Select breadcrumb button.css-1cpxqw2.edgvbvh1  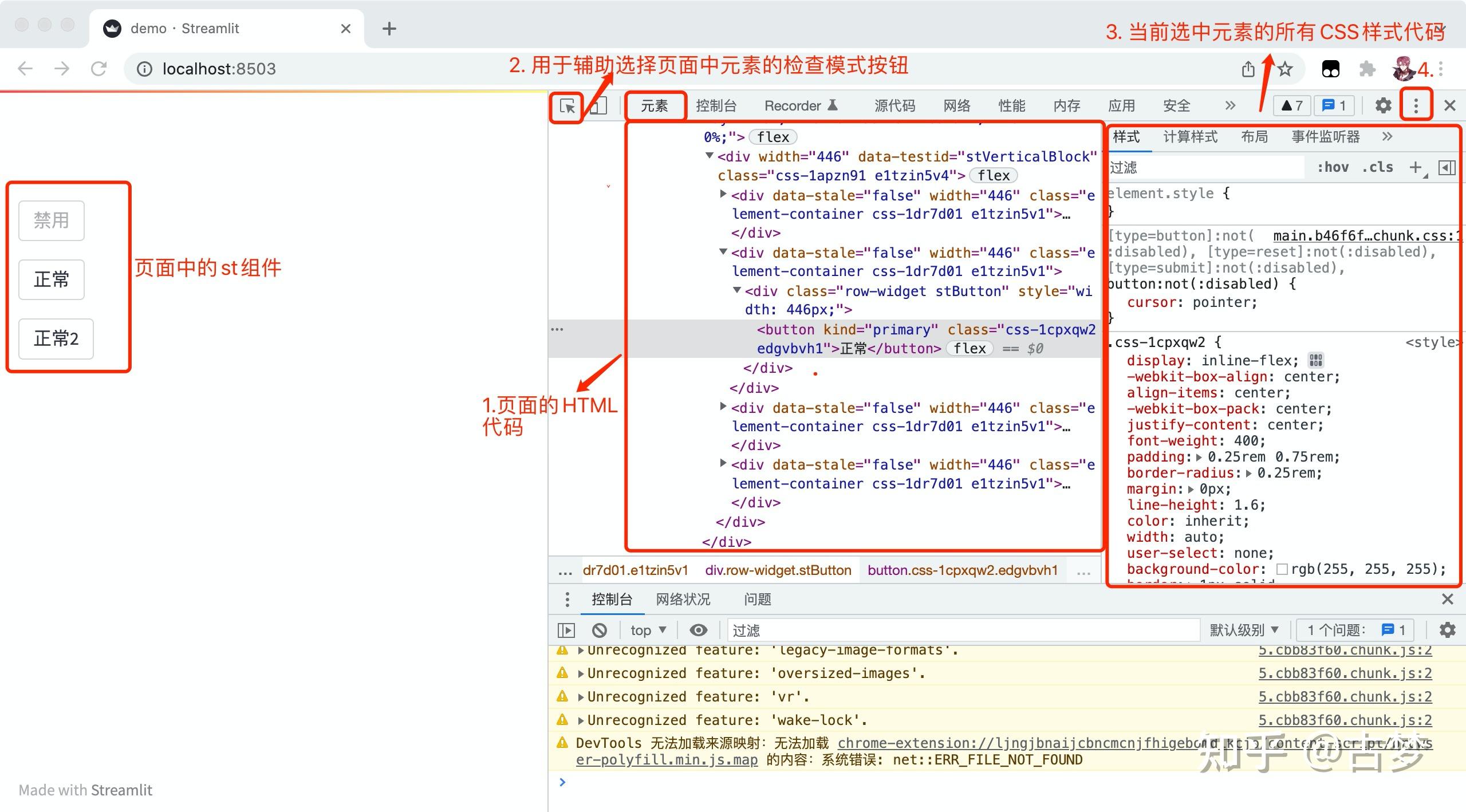(x=963, y=570)
